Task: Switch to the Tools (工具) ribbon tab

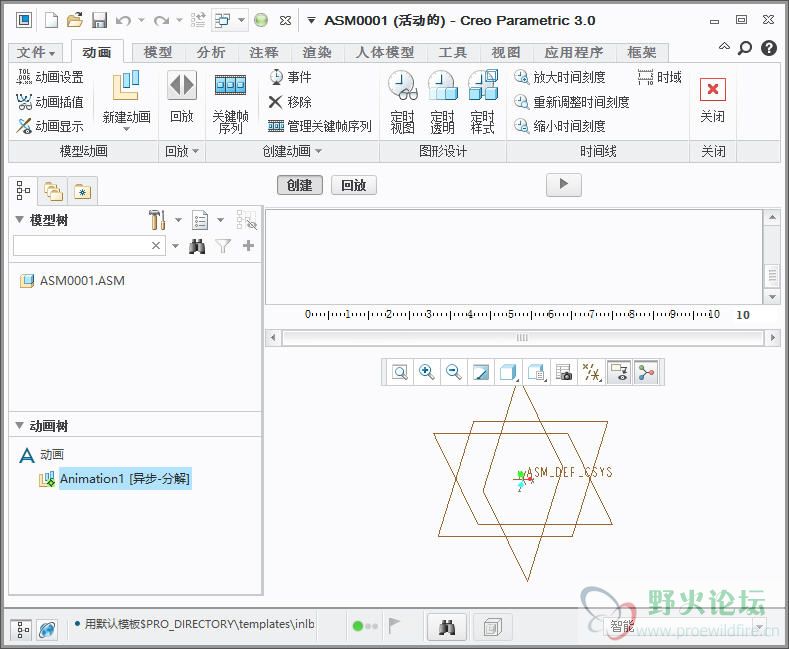Action: (x=453, y=52)
